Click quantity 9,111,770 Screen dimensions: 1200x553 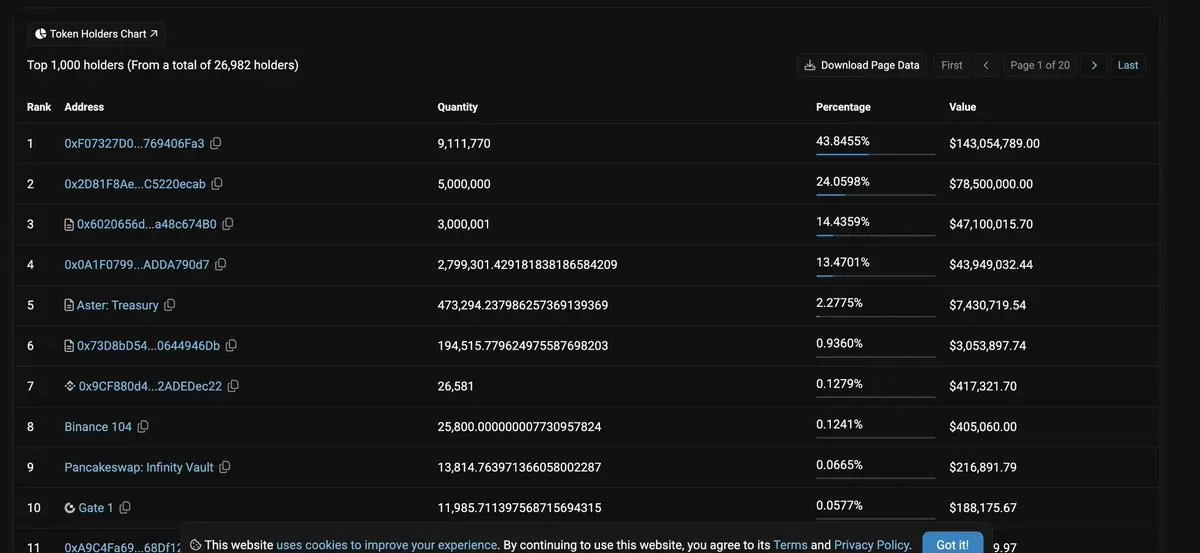464,144
